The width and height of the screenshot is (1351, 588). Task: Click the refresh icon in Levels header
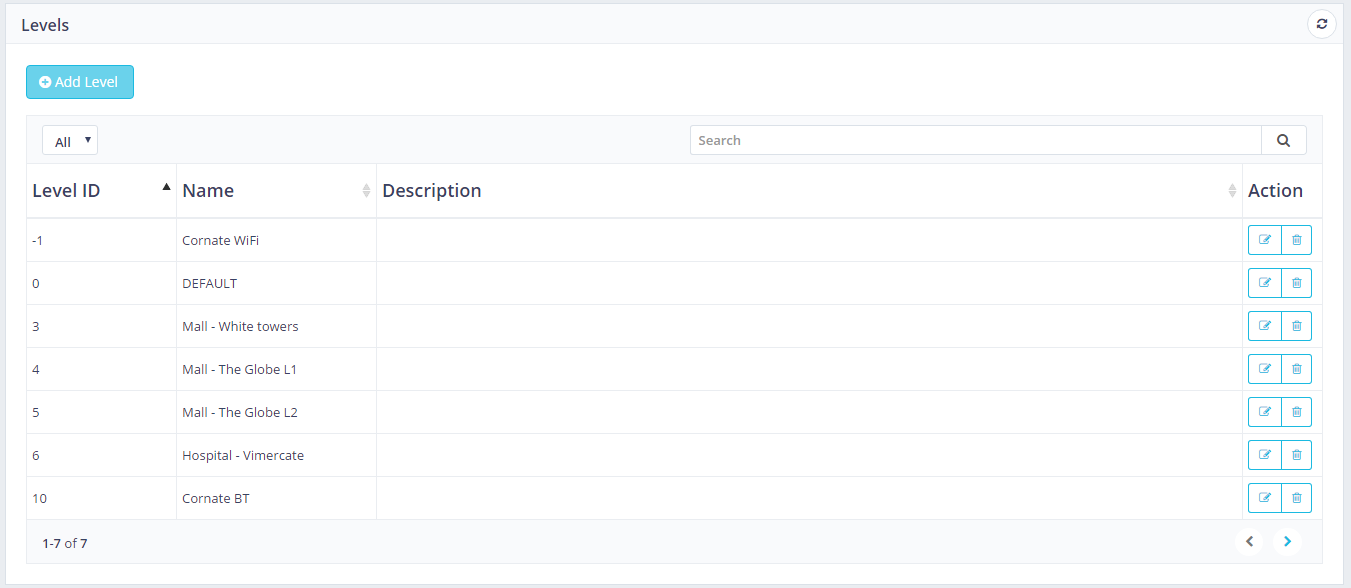[x=1322, y=24]
